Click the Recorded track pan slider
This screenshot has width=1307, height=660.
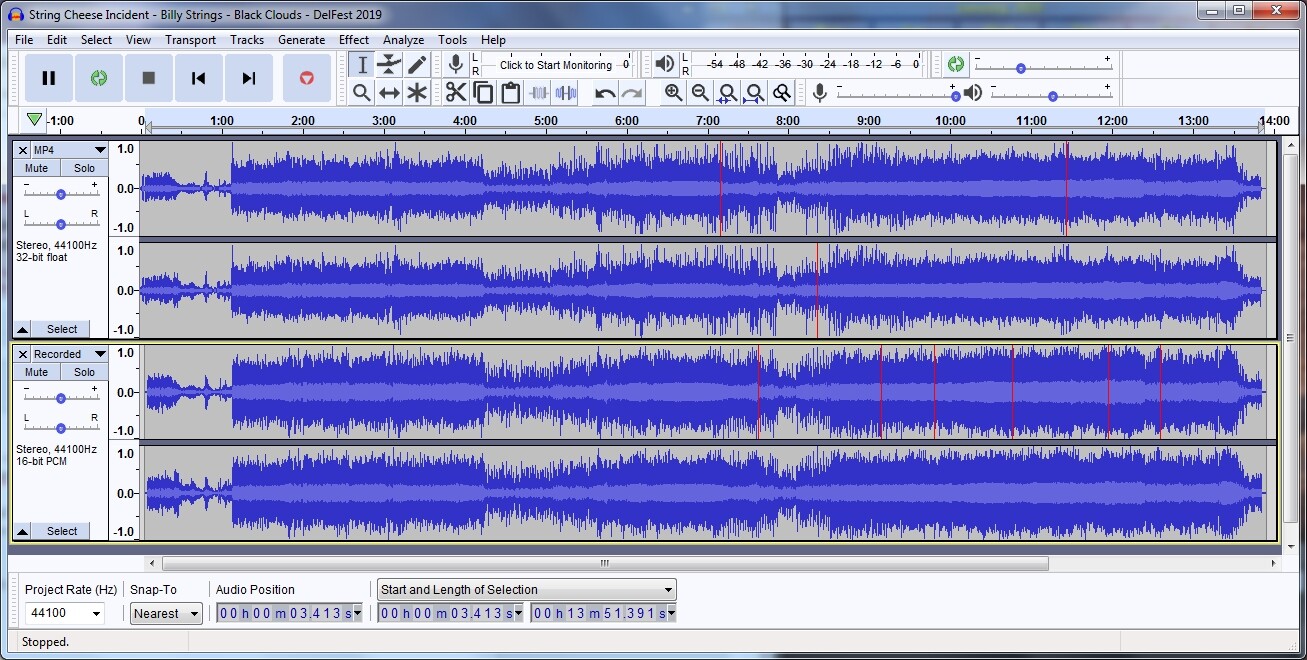click(60, 428)
